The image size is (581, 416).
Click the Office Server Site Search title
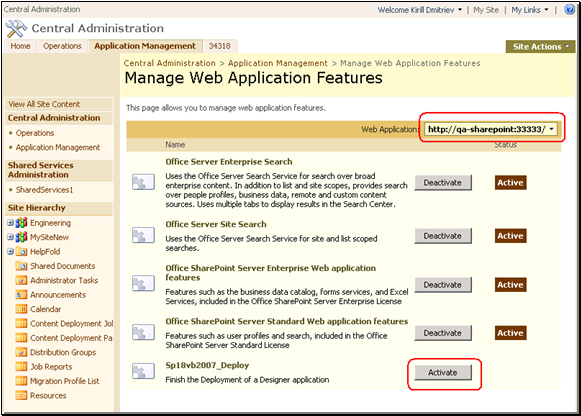coord(216,224)
